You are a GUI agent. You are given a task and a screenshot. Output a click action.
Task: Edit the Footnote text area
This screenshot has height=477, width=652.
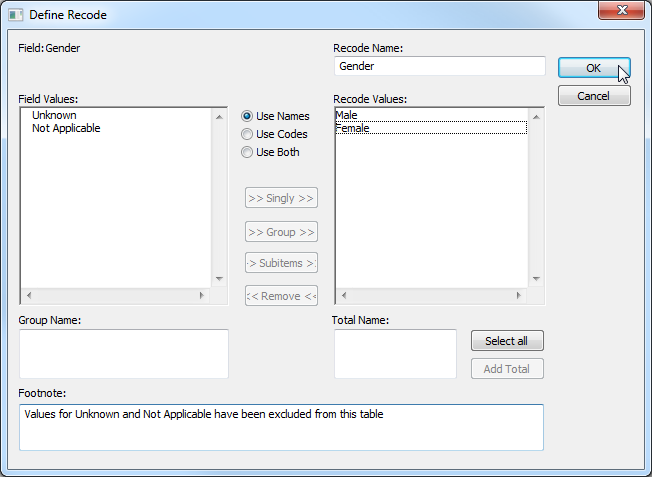tap(280, 427)
